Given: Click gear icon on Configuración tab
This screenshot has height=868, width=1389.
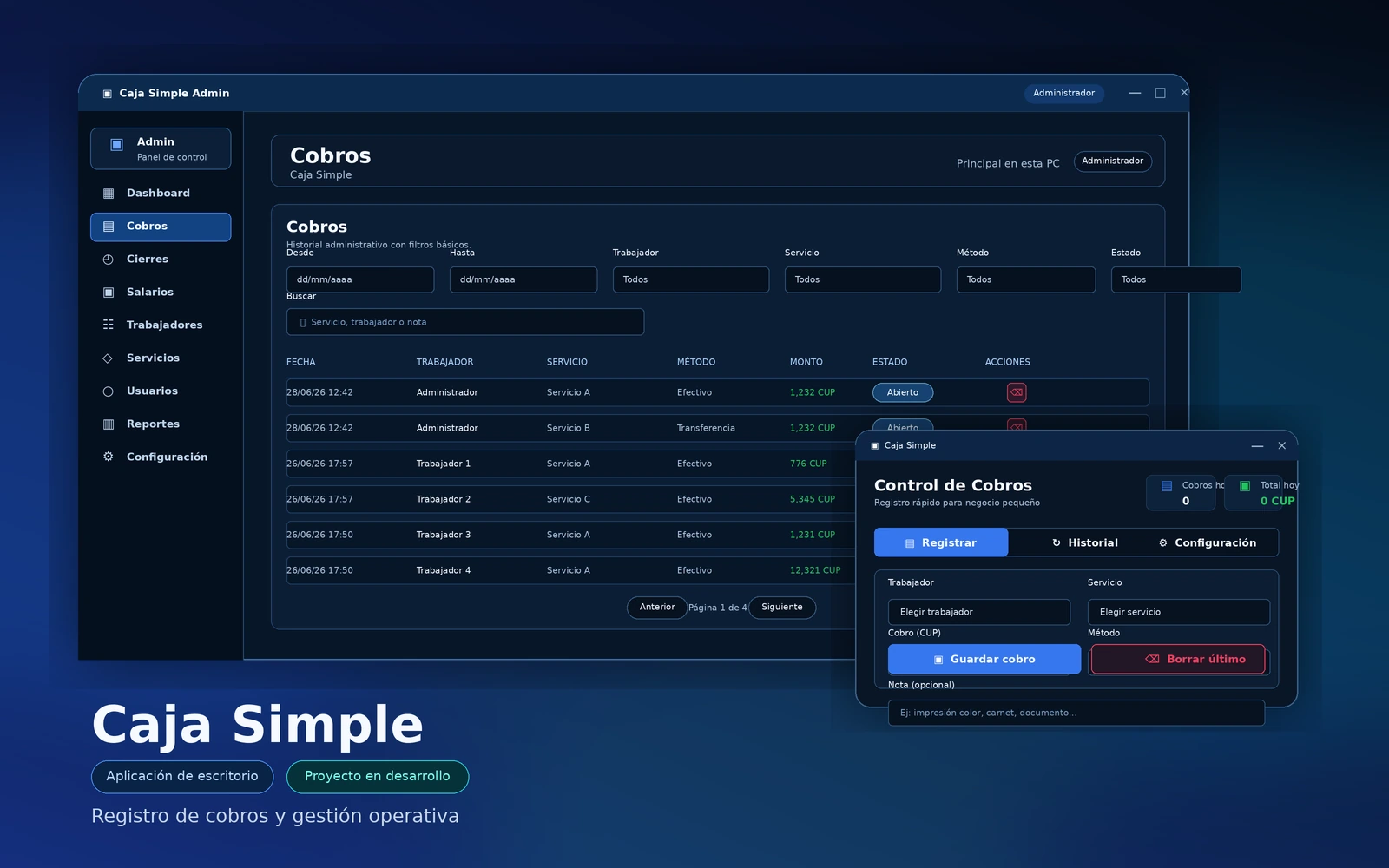Looking at the screenshot, I should pyautogui.click(x=1163, y=543).
